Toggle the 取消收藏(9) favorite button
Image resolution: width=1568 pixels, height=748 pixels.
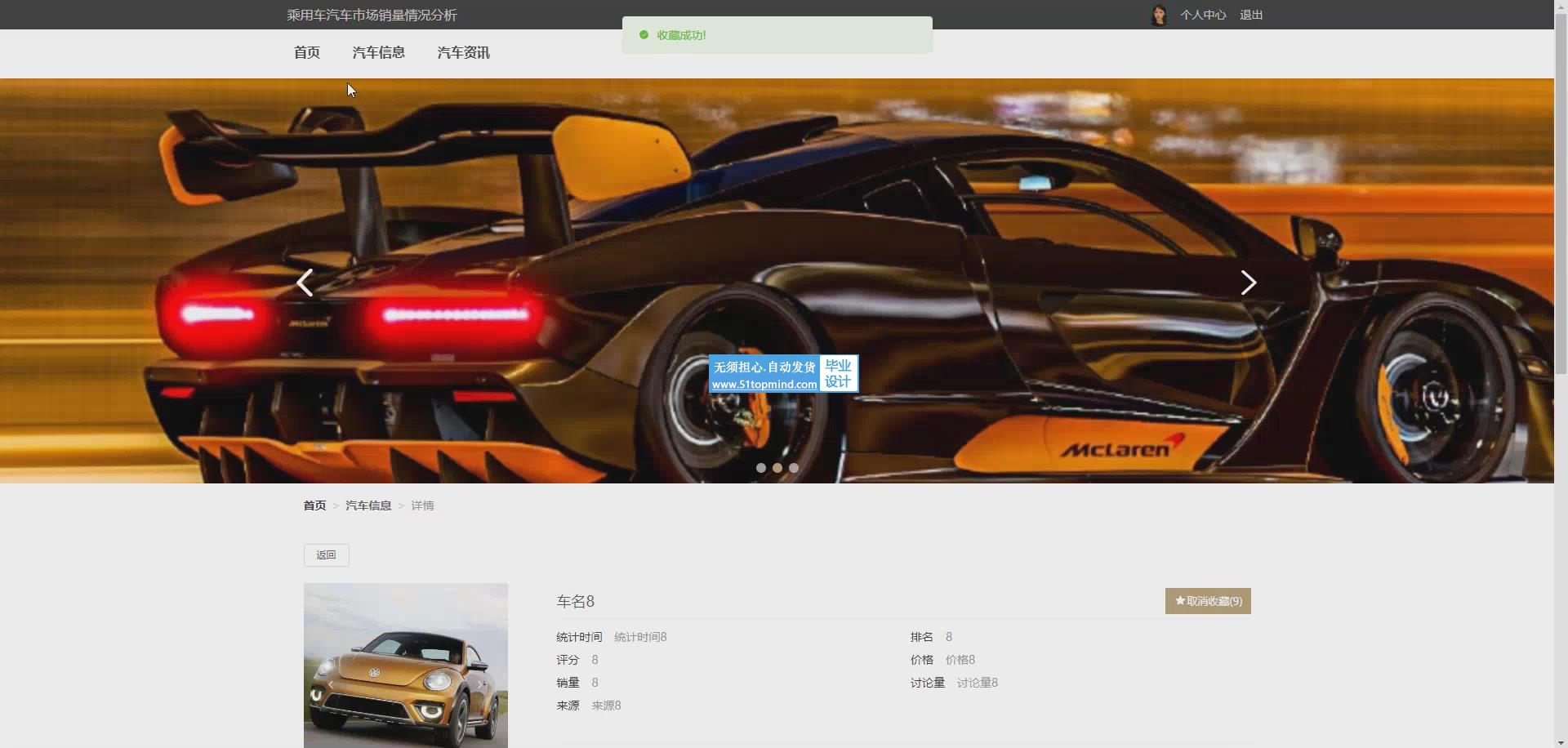(1207, 601)
